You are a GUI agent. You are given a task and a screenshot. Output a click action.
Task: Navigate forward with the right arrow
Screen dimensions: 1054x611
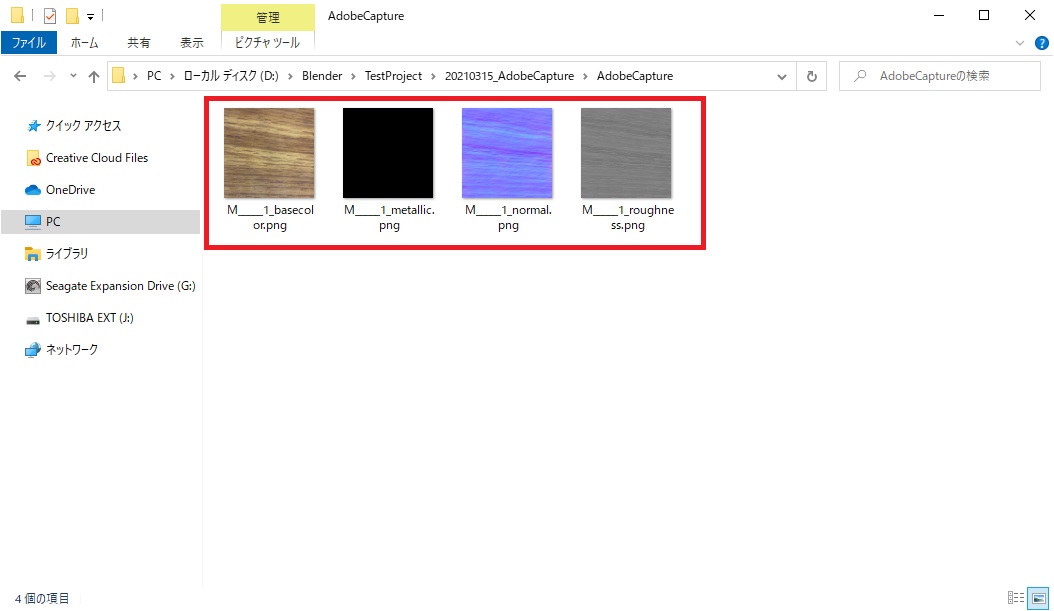(x=47, y=75)
